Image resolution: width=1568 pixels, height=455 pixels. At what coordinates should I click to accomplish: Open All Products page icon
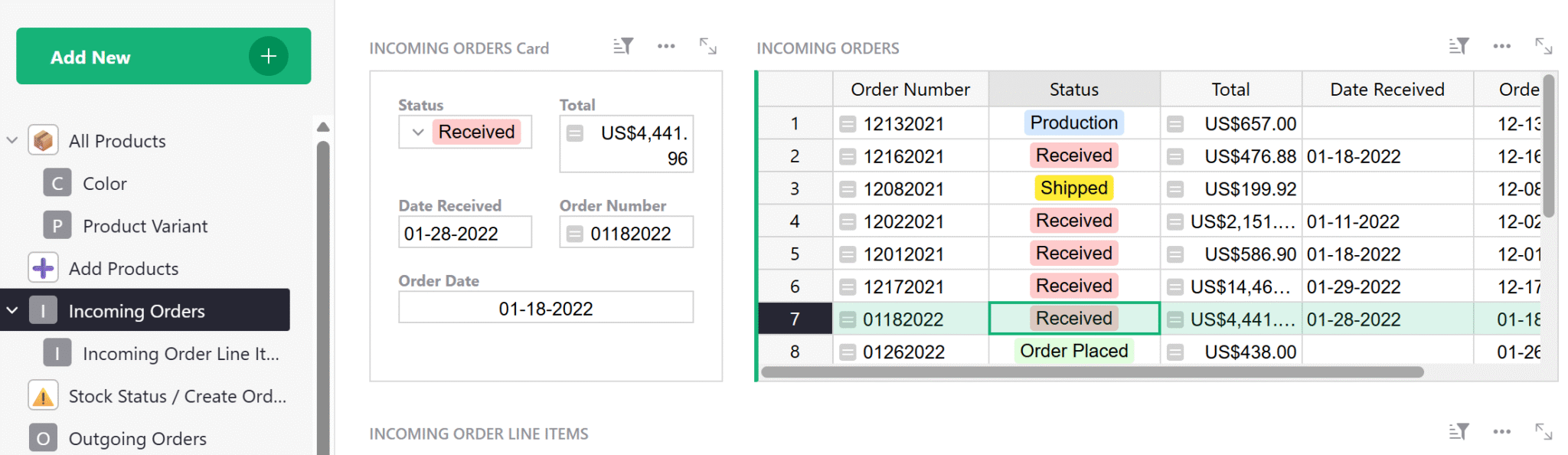click(43, 140)
